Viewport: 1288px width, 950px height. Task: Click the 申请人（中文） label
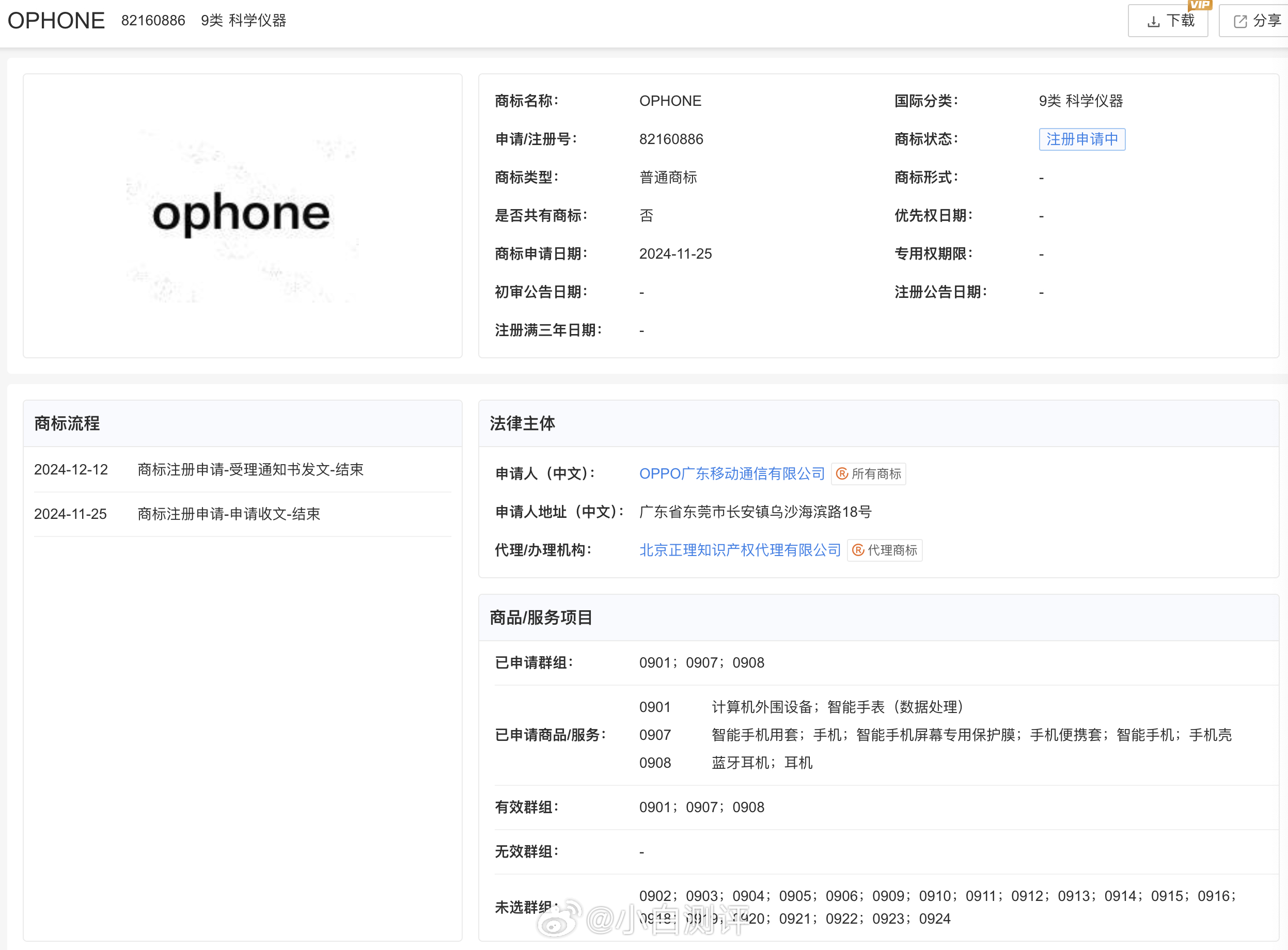545,473
